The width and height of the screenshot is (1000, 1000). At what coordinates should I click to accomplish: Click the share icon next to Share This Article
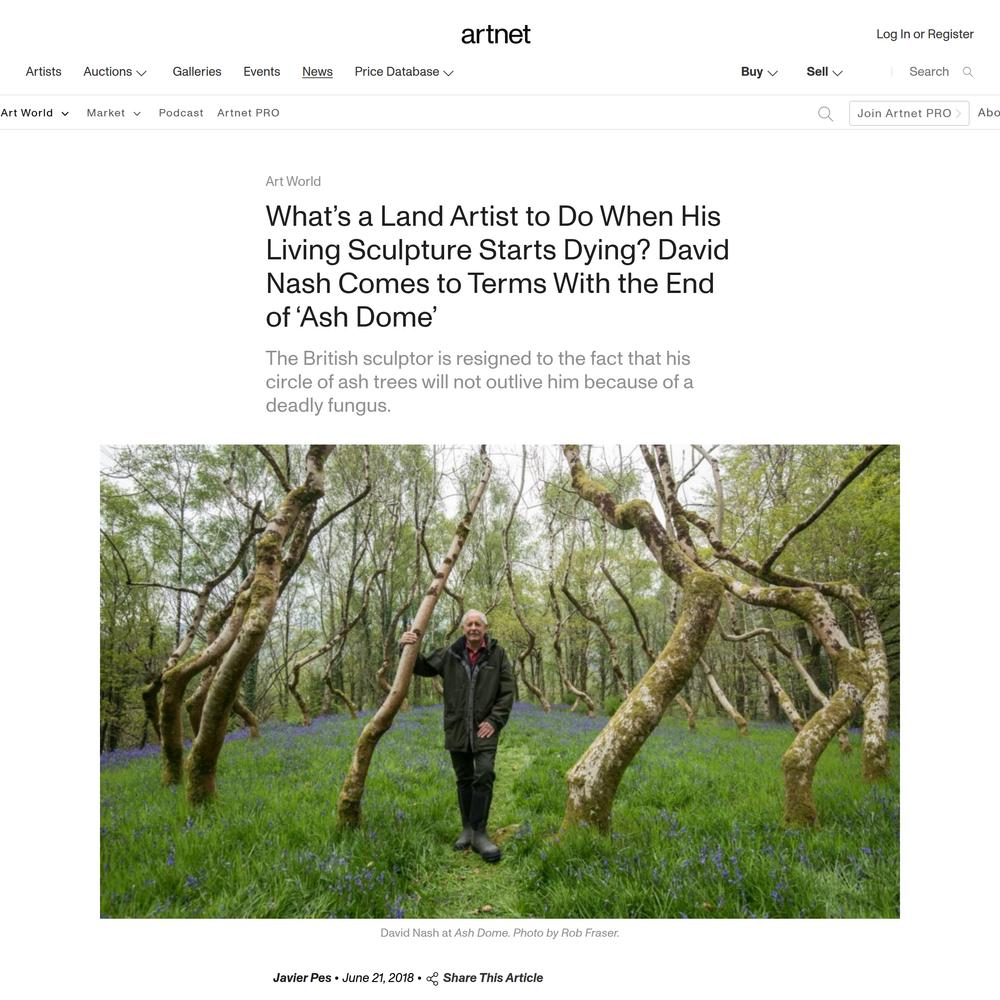coord(432,978)
